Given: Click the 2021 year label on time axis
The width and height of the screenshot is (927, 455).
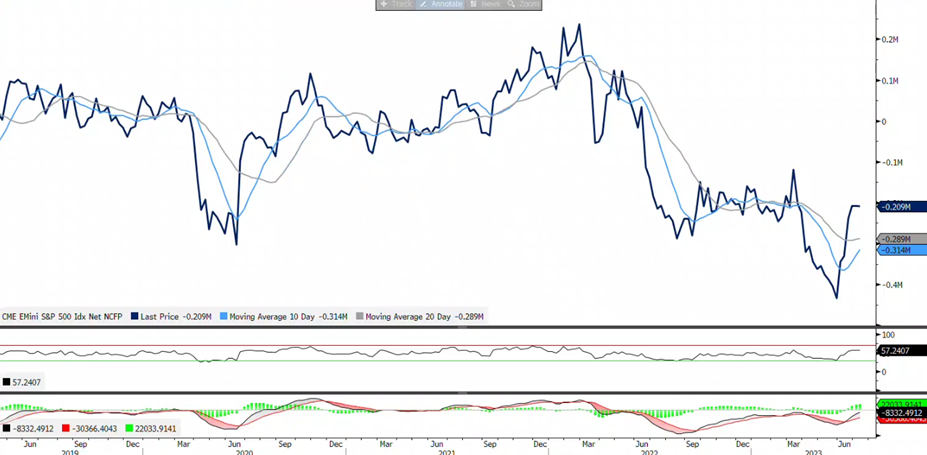Looking at the screenshot, I should point(446,451).
